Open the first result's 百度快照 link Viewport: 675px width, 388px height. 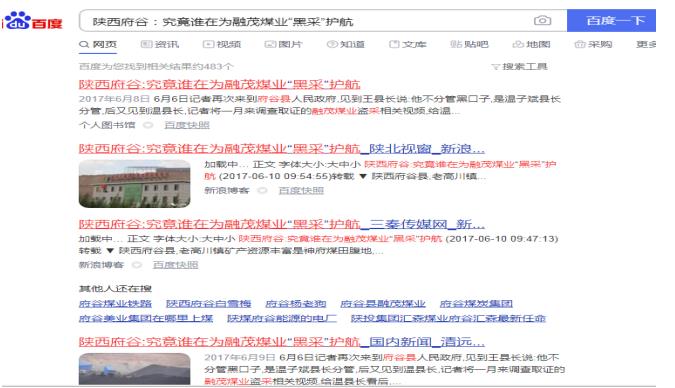(187, 125)
